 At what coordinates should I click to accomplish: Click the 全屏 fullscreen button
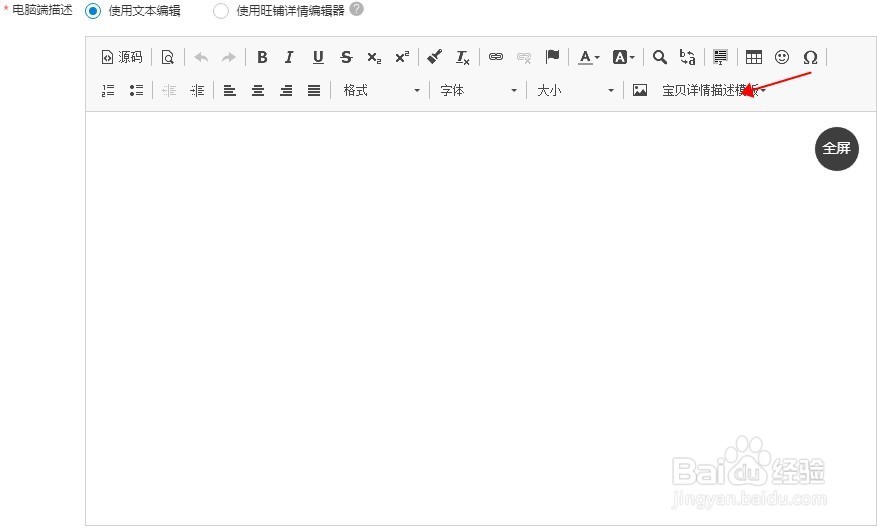point(836,148)
